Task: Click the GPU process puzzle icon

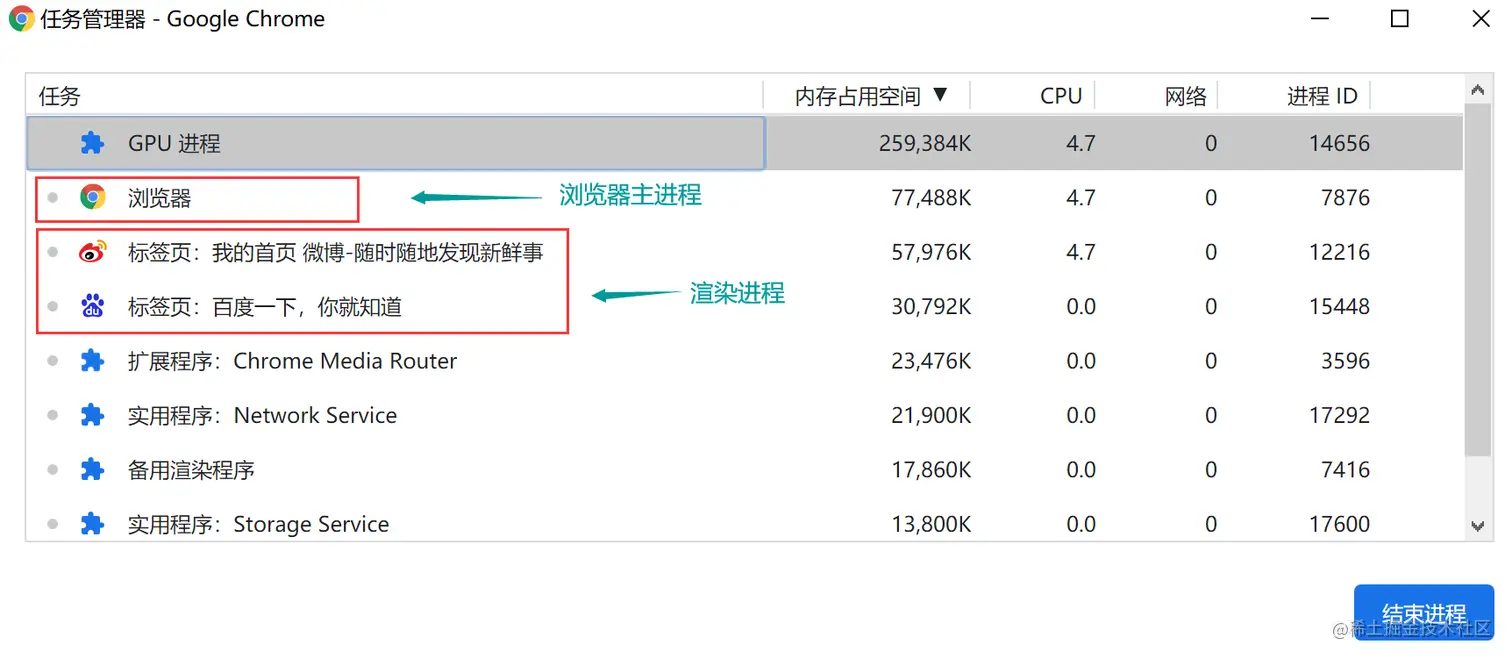Action: (x=92, y=143)
